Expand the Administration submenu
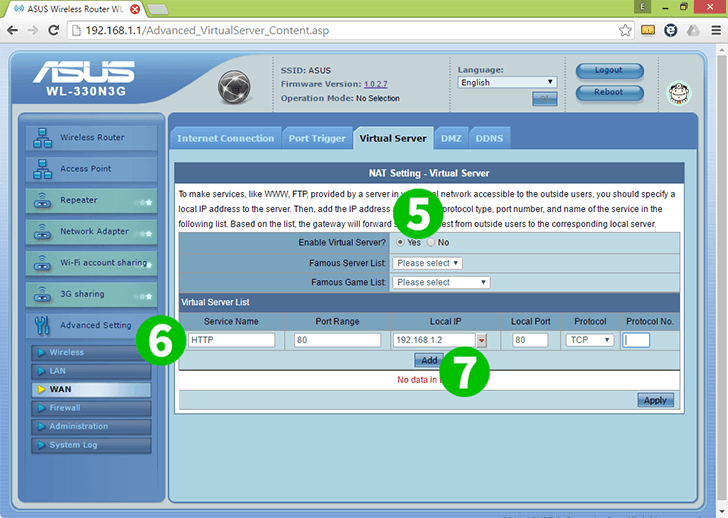The height and width of the screenshot is (518, 728). coord(91,426)
